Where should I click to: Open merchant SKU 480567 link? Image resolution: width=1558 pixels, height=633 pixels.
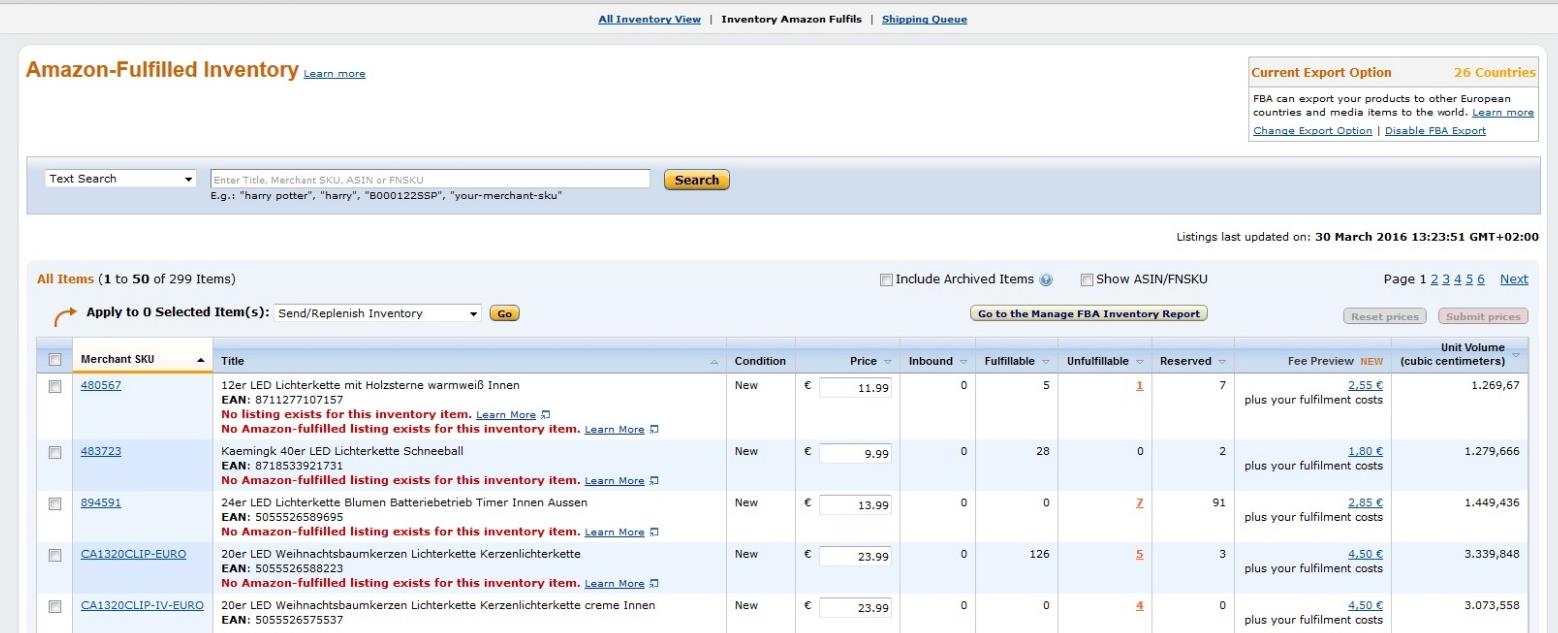tap(101, 385)
